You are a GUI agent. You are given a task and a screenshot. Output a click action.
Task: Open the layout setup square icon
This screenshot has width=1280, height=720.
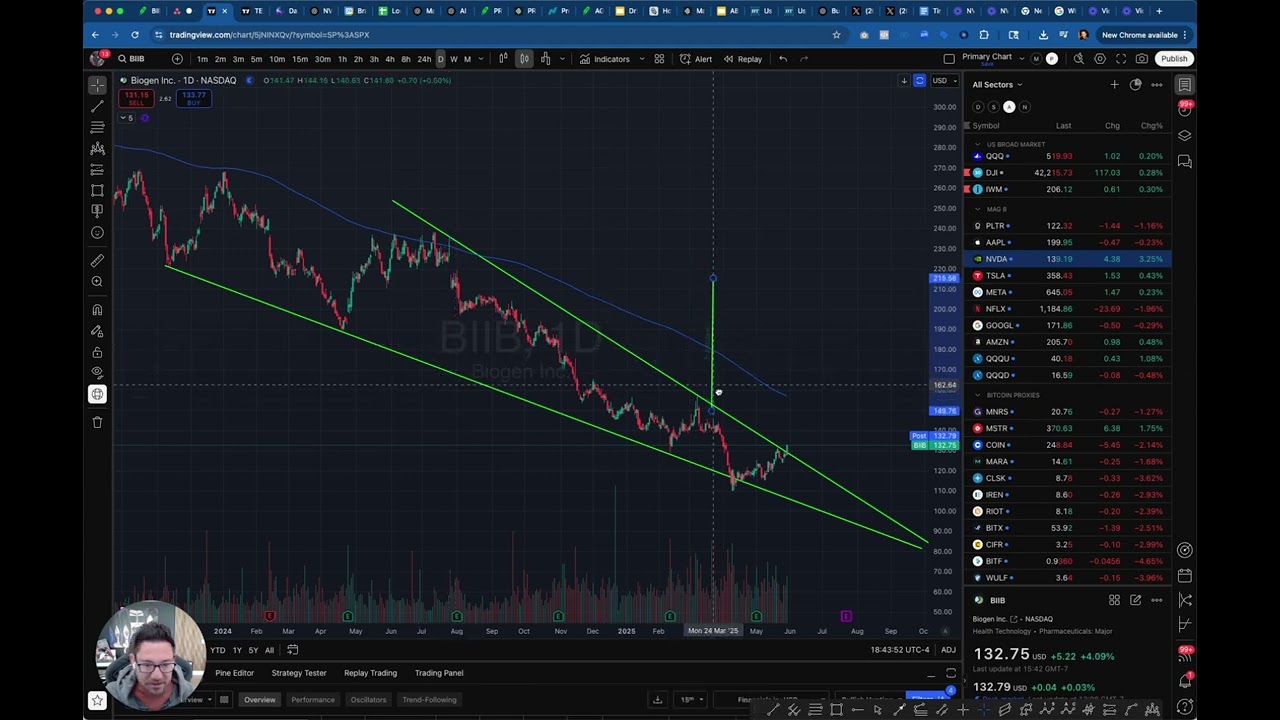(x=949, y=59)
